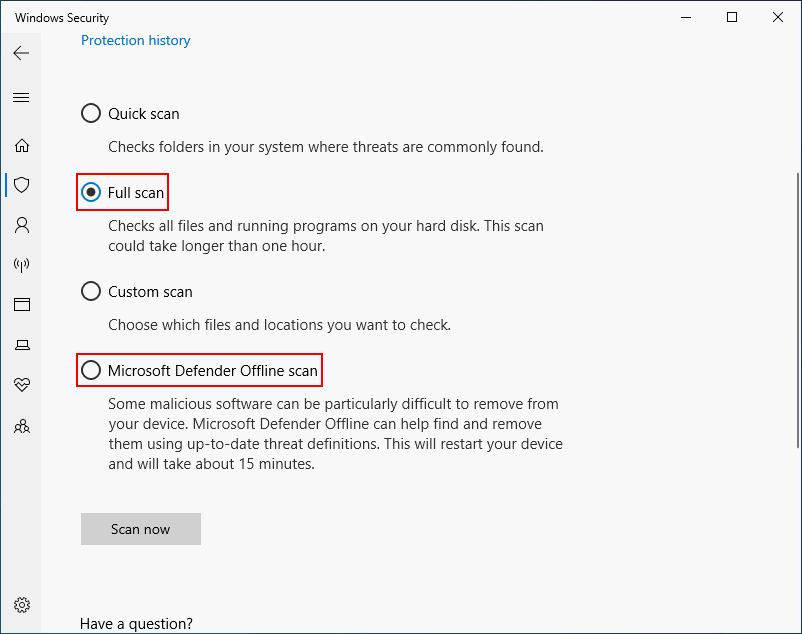Select Microsoft Defender Offline scan
802x634 pixels.
[91, 371]
